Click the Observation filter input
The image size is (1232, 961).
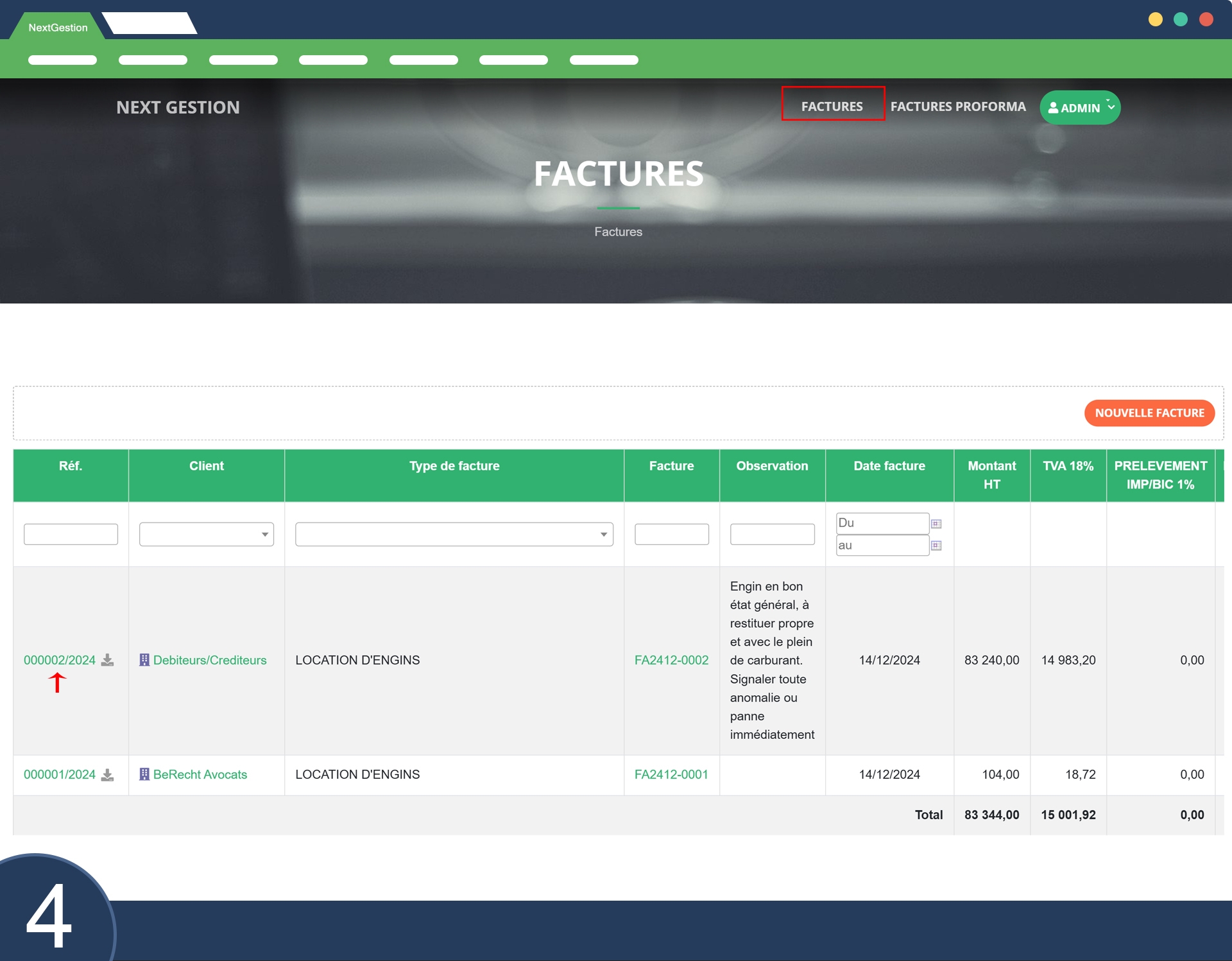coord(772,534)
